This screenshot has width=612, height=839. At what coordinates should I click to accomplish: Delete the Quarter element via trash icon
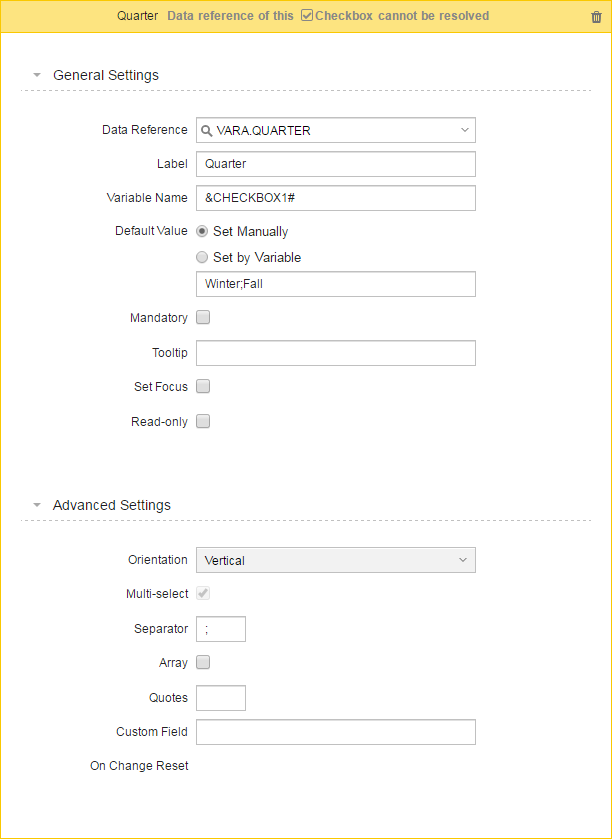pos(596,17)
